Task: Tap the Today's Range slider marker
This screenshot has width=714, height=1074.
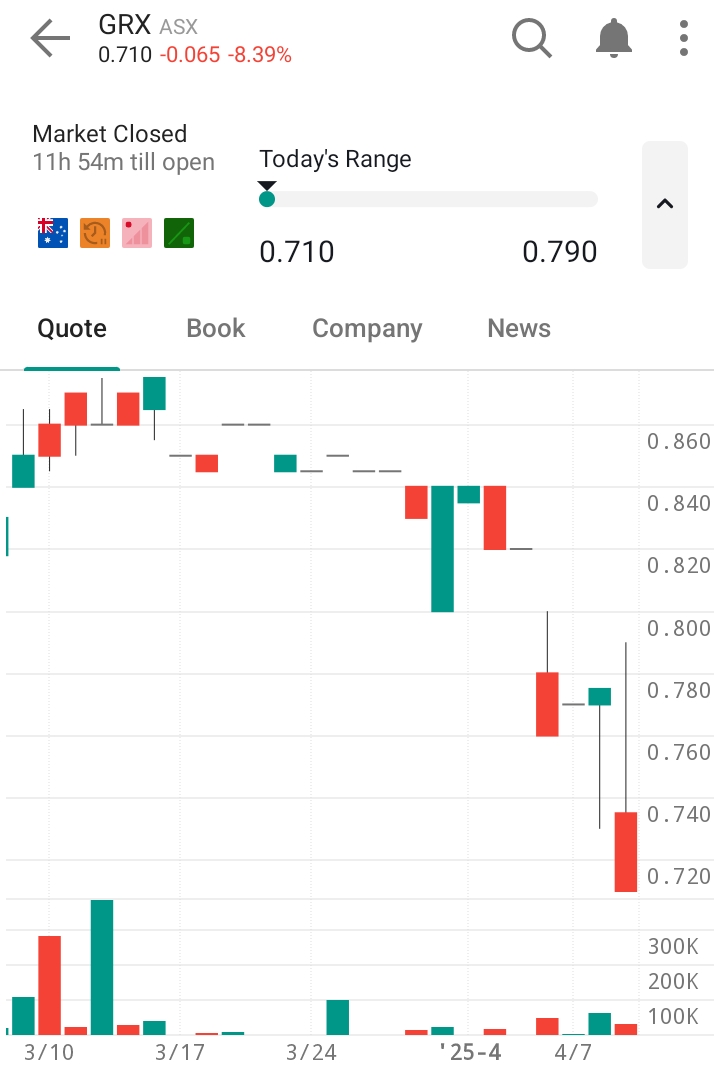Action: [x=267, y=195]
